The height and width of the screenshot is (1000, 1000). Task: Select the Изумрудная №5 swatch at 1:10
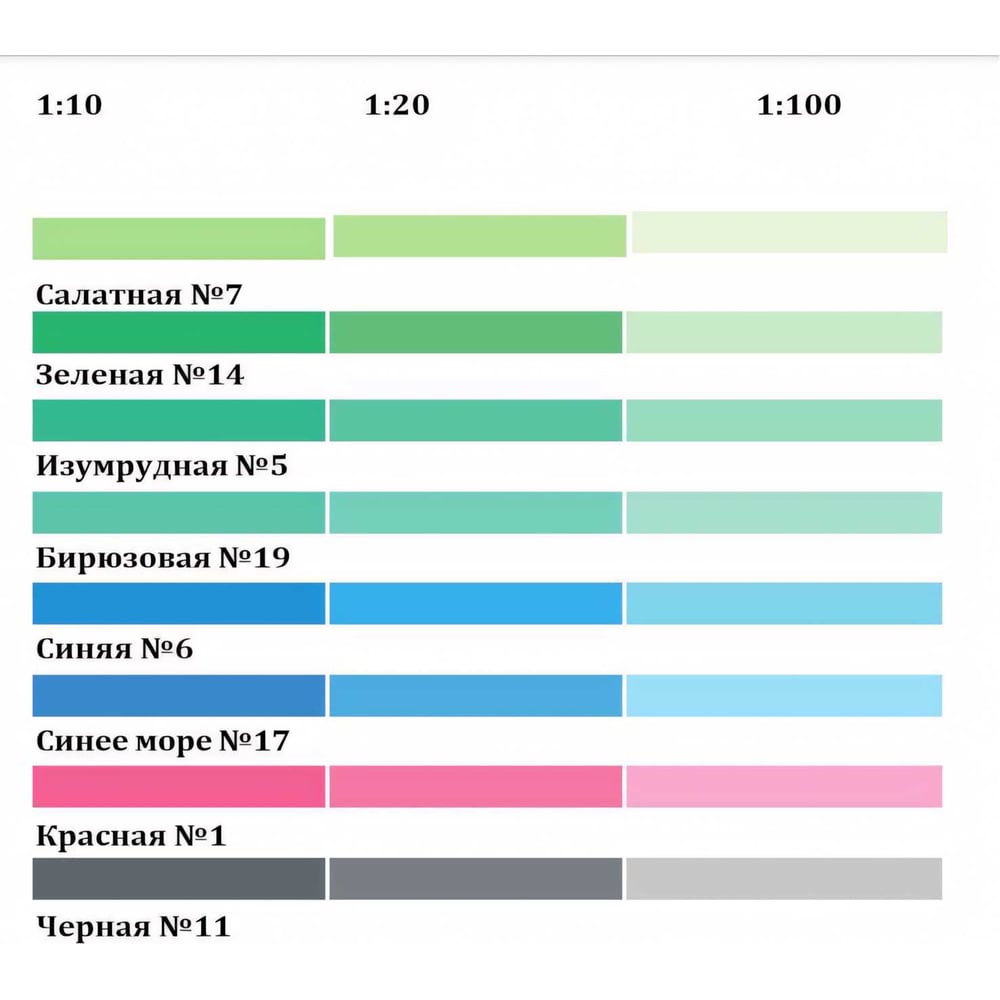[179, 420]
